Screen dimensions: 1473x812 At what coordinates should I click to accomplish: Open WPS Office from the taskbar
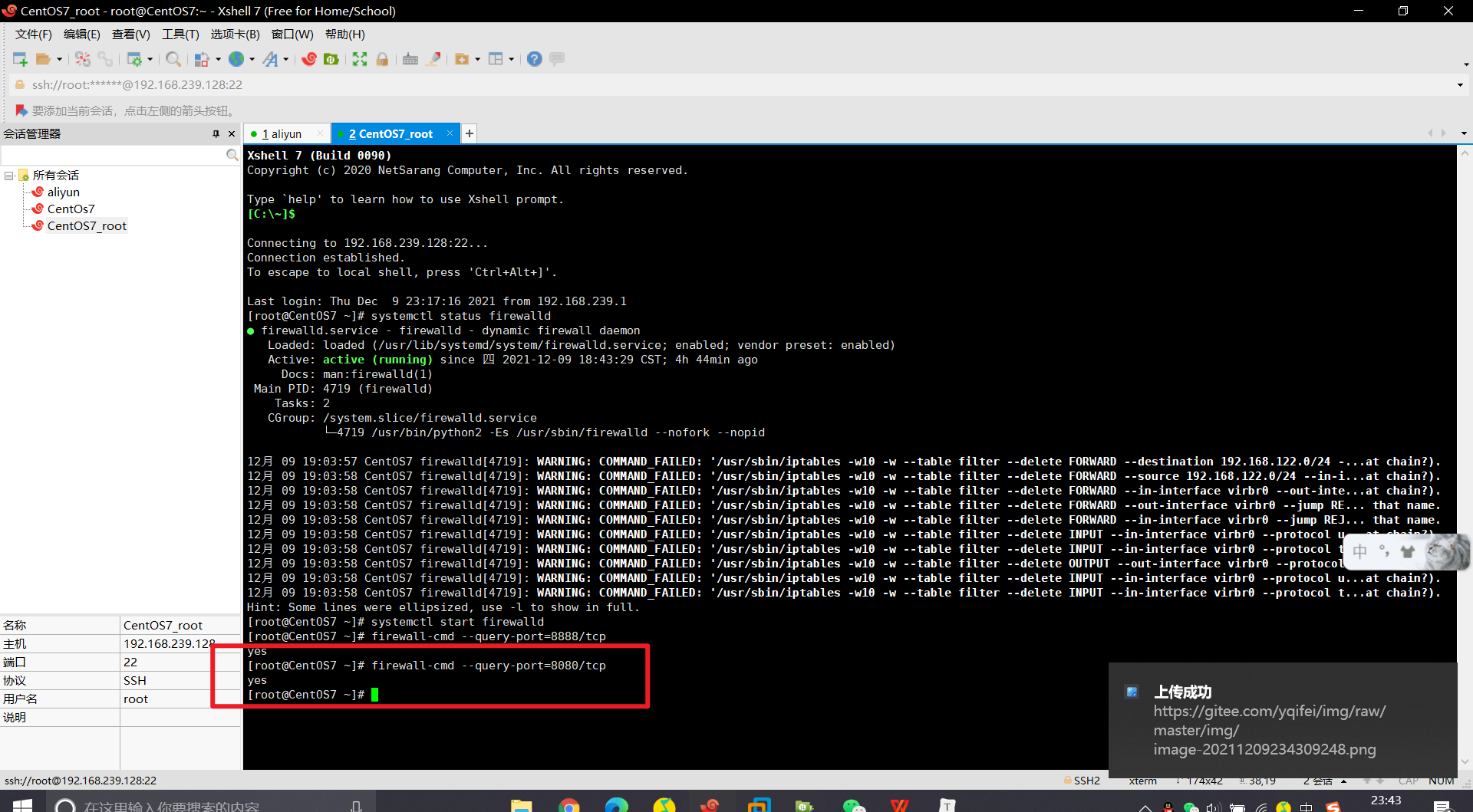tap(900, 805)
